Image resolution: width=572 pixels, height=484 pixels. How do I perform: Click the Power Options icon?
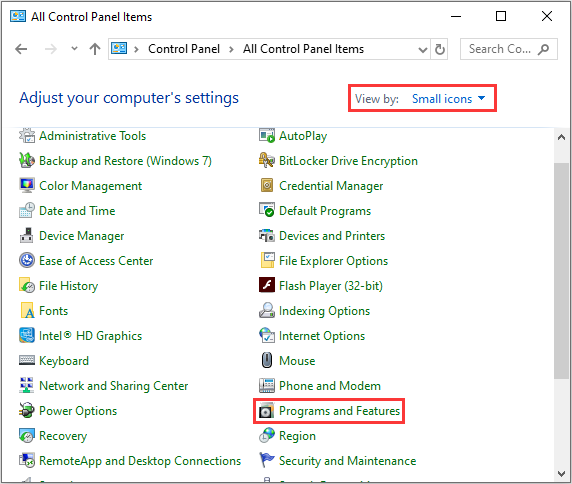(x=27, y=411)
